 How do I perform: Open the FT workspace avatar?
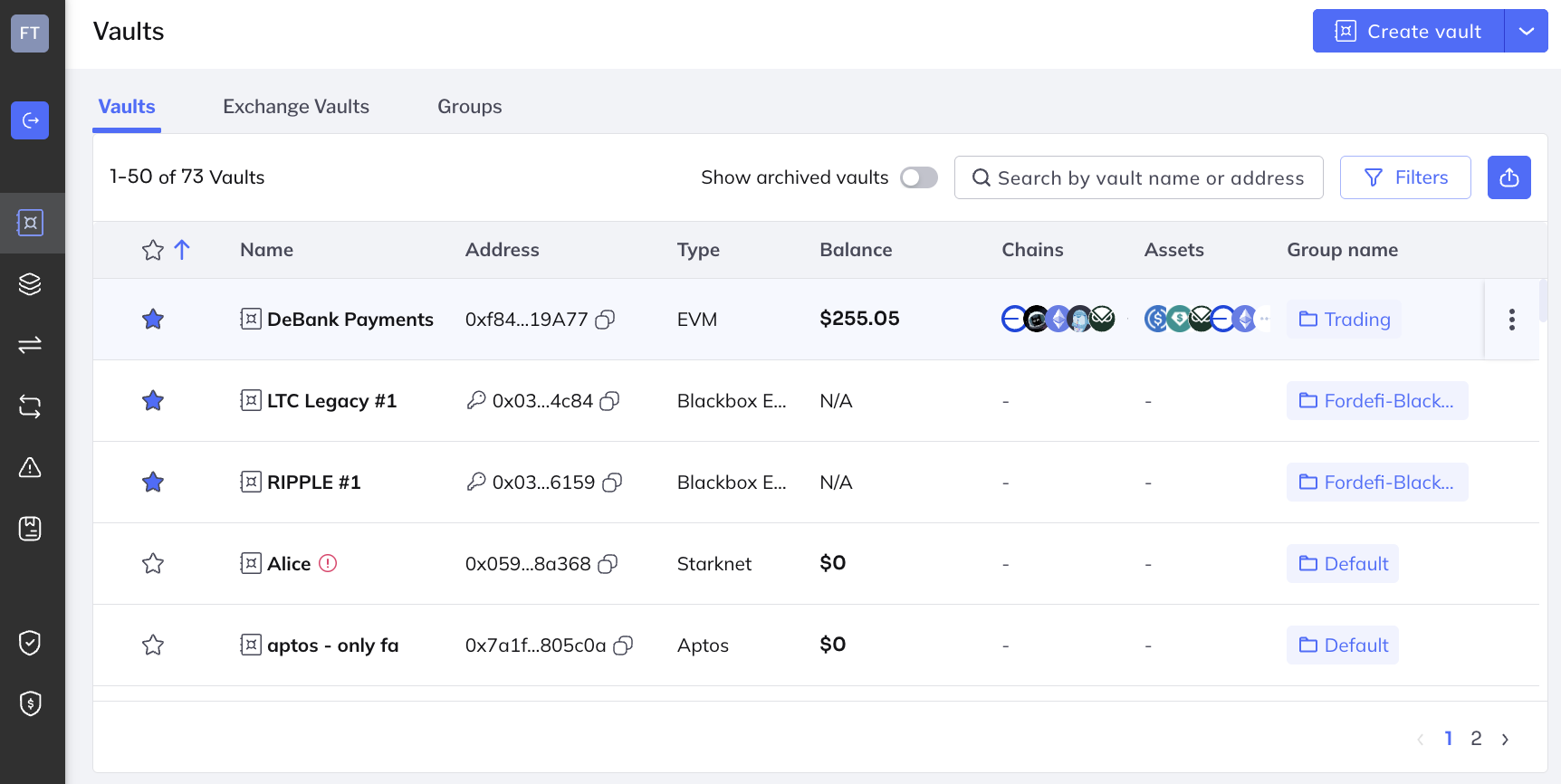30,33
